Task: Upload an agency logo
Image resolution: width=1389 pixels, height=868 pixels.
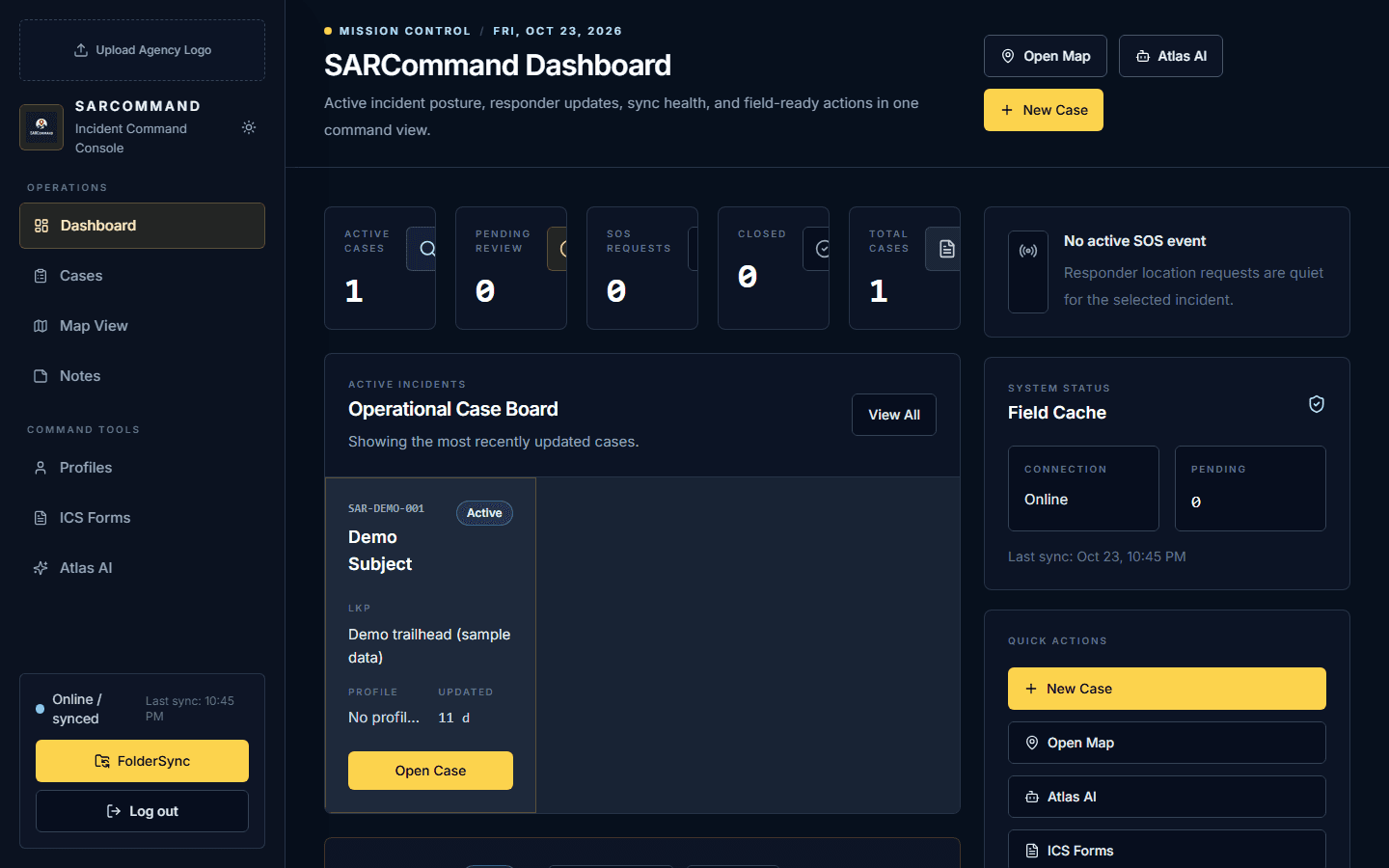Action: pyautogui.click(x=143, y=50)
